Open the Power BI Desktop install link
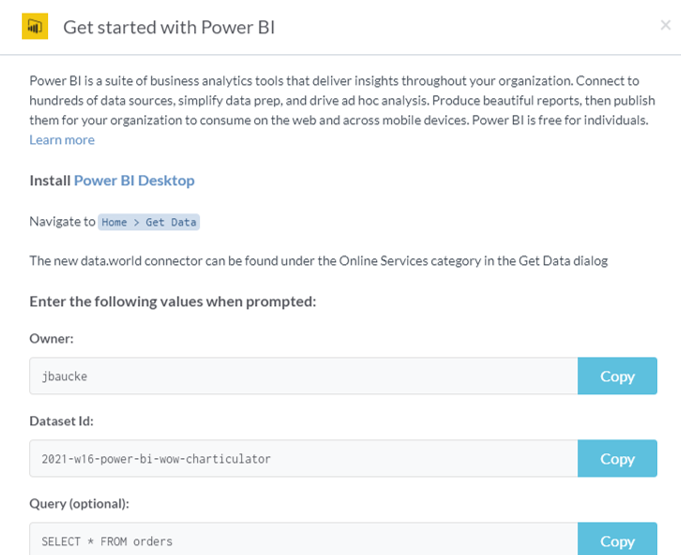This screenshot has width=681, height=555. click(134, 181)
